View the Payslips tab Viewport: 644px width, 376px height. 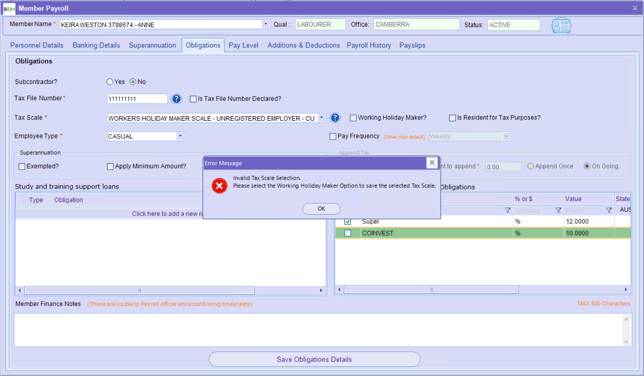point(412,45)
